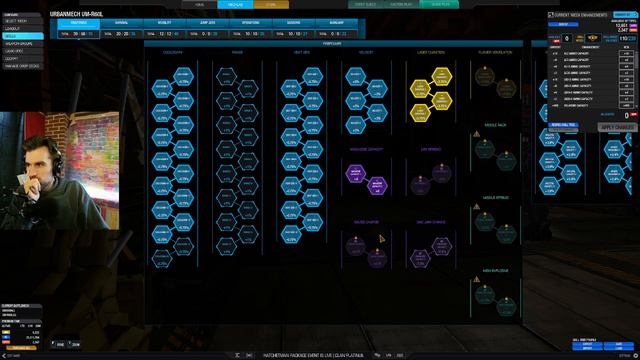Select the top node in Cooldown column
The width and height of the screenshot is (640, 360).
tap(183, 77)
